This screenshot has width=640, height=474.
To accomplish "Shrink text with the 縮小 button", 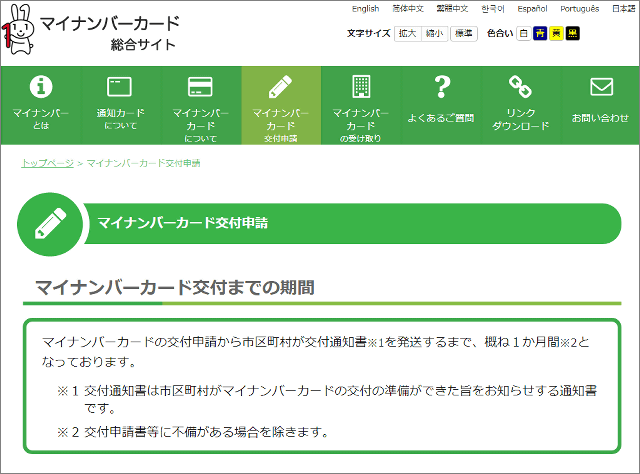I will (x=435, y=33).
